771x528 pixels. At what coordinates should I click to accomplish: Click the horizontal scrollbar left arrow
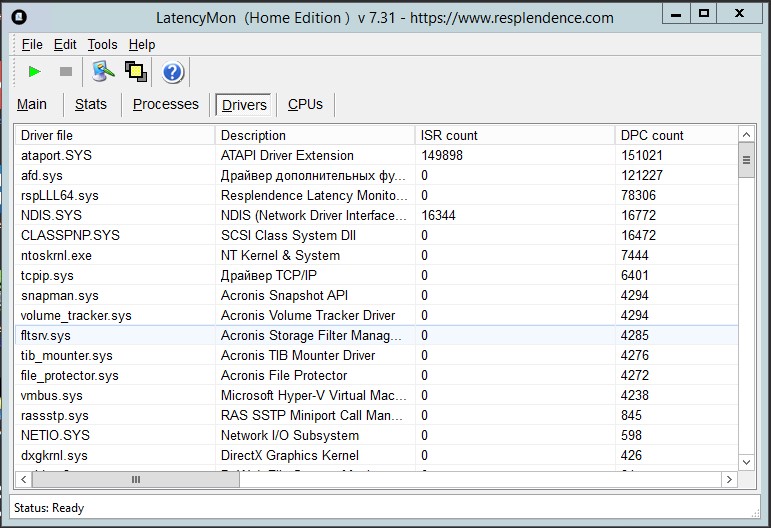[23, 479]
